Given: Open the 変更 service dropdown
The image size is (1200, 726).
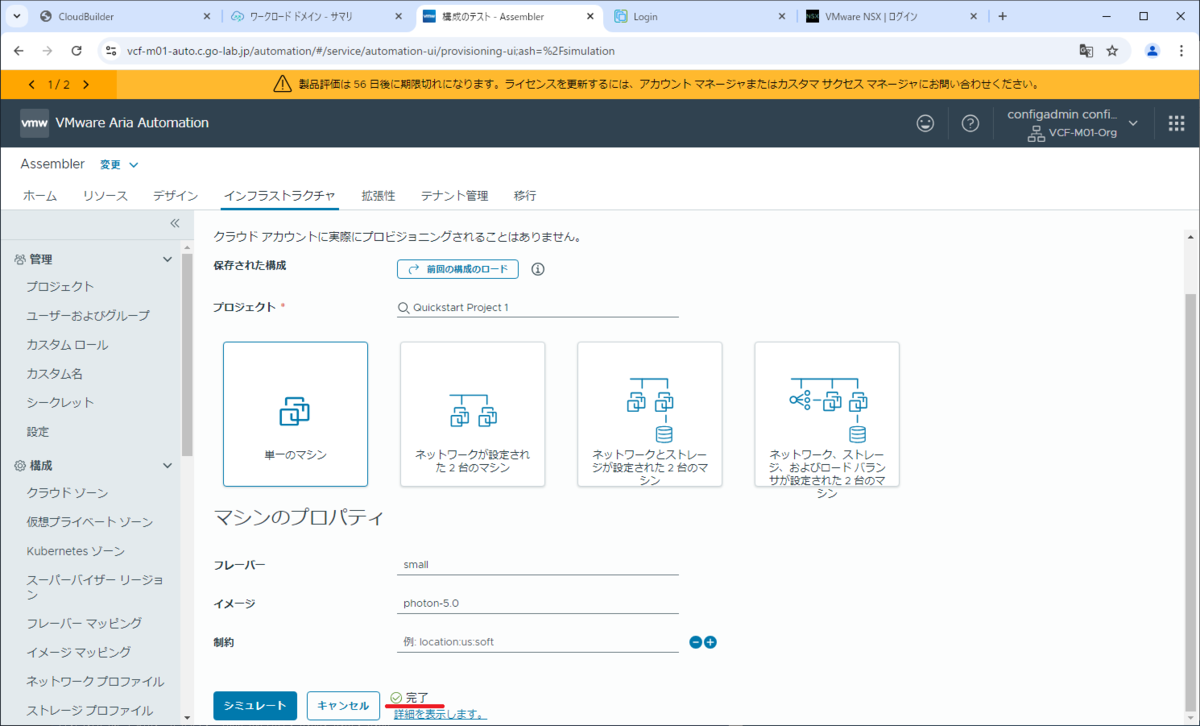Looking at the screenshot, I should 119,165.
